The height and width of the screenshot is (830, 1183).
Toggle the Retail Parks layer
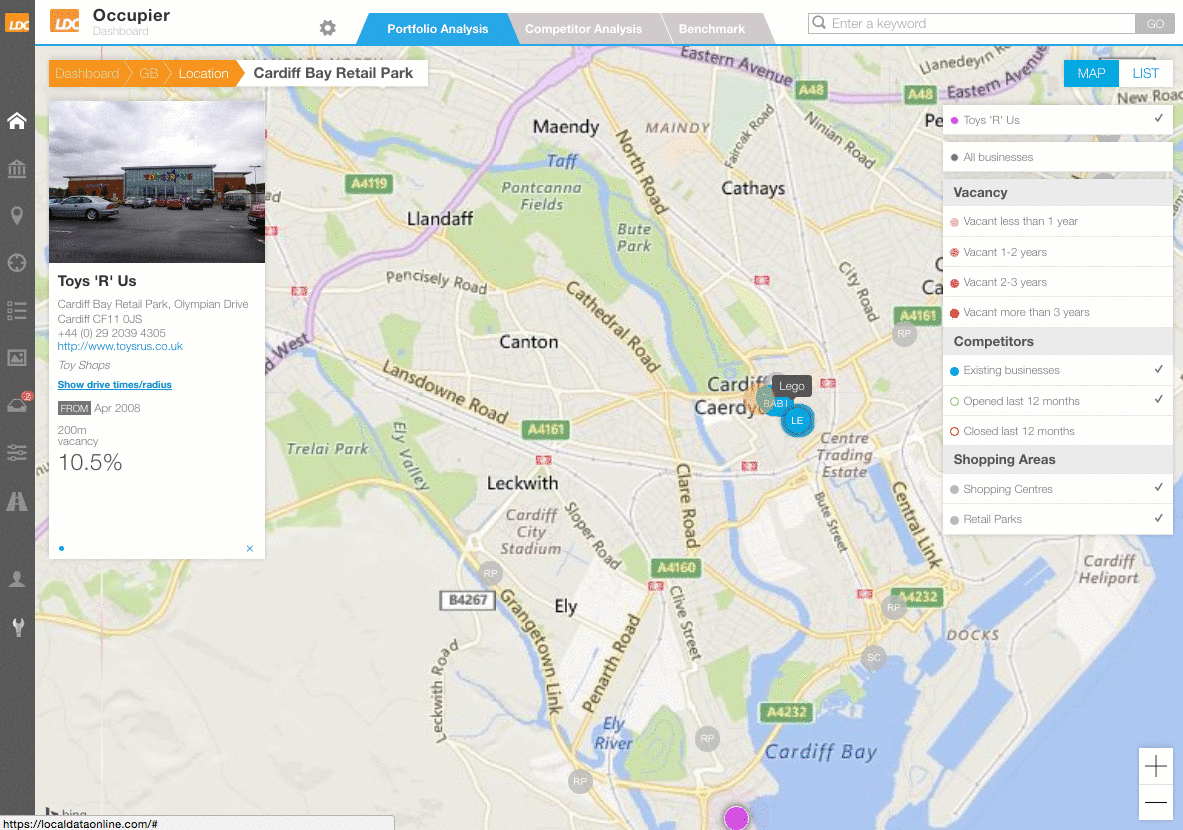[x=1057, y=519]
